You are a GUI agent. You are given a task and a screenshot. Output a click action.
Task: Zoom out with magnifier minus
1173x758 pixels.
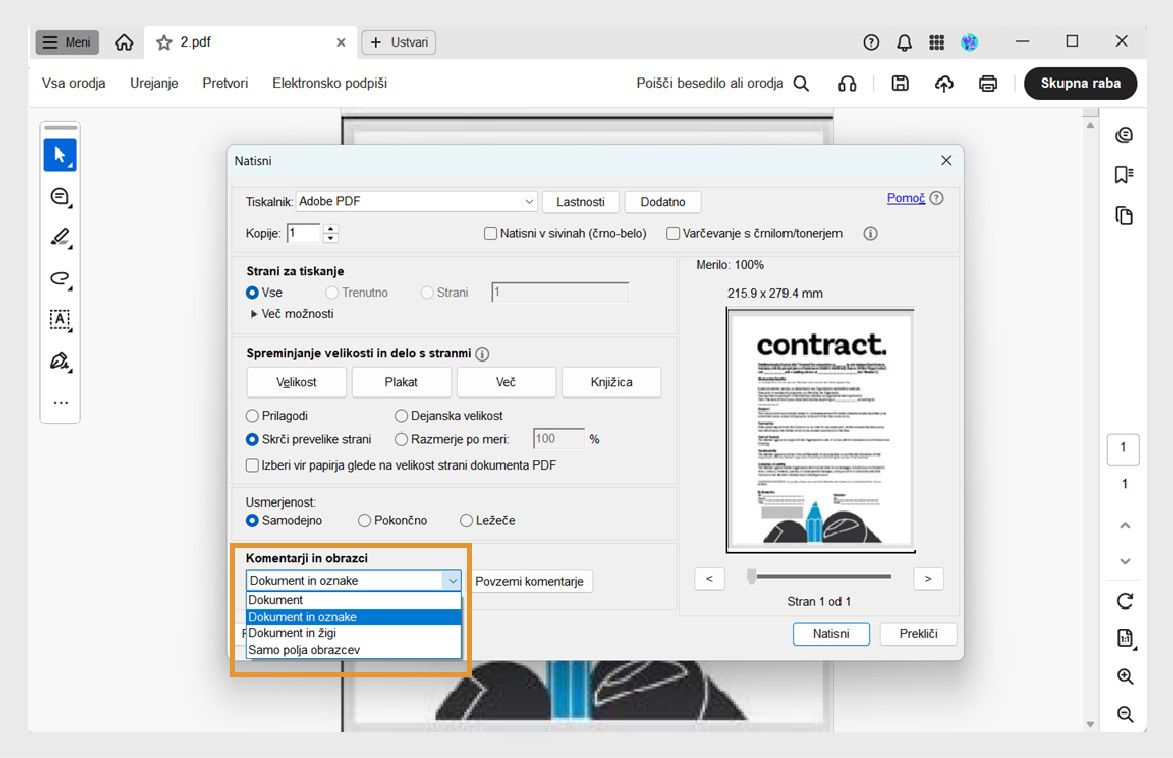(x=1125, y=714)
